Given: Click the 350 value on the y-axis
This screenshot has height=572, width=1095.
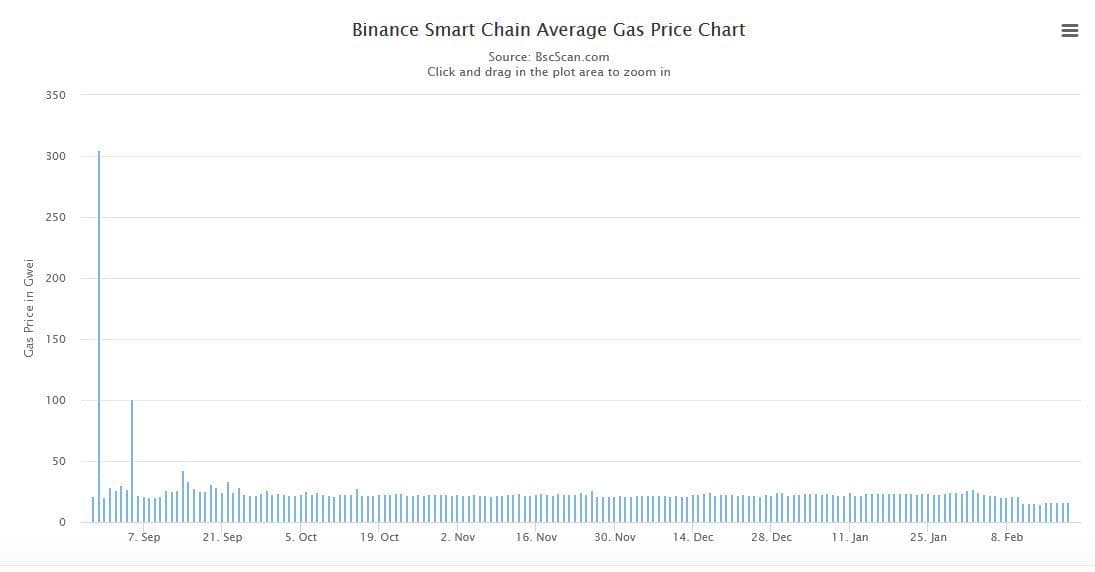Looking at the screenshot, I should coord(55,96).
